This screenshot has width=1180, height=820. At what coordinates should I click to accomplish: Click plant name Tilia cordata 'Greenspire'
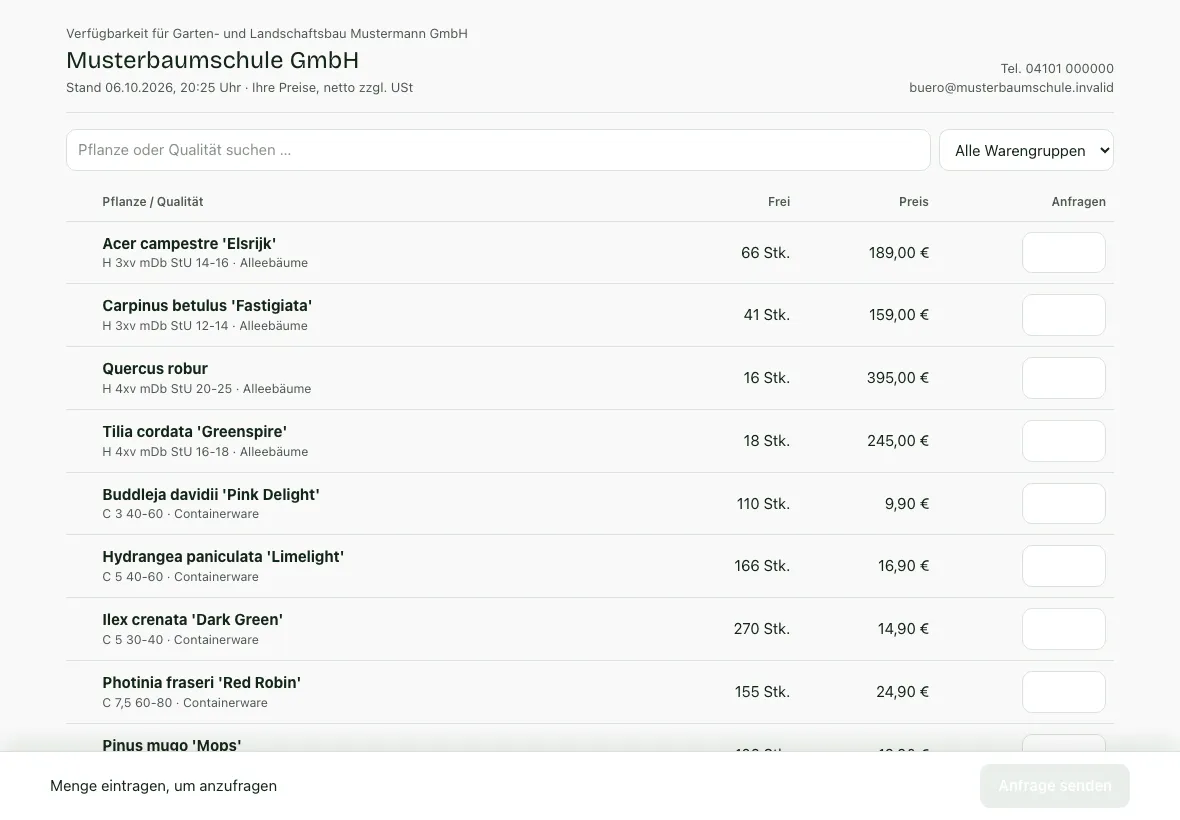pyautogui.click(x=194, y=432)
